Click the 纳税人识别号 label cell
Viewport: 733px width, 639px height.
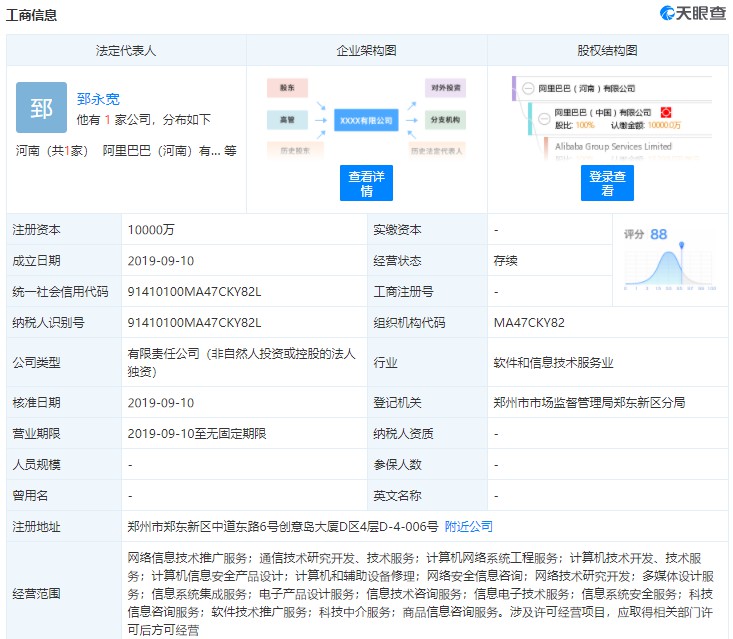[64, 322]
